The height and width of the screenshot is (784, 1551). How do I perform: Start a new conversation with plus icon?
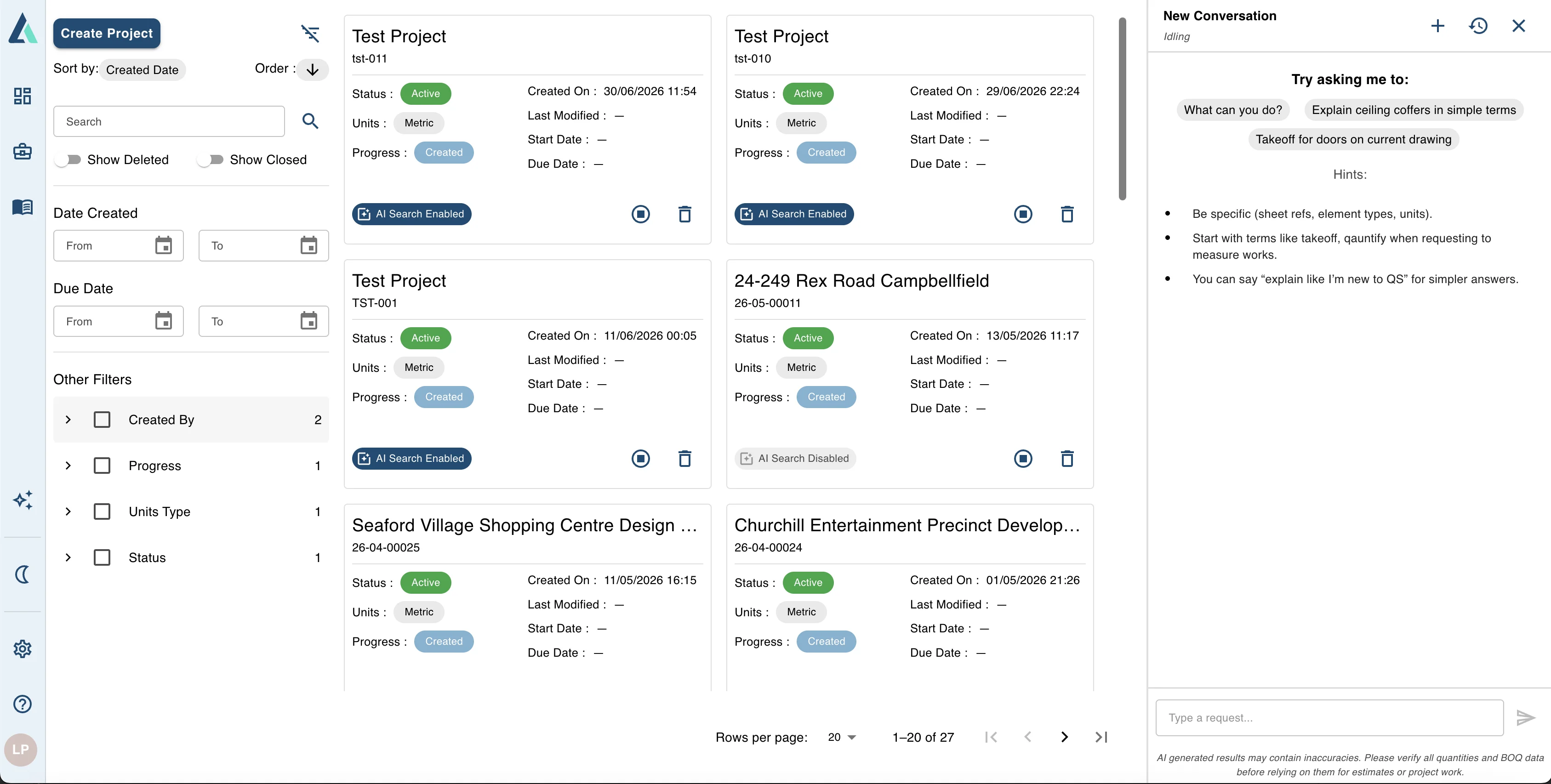(1438, 25)
